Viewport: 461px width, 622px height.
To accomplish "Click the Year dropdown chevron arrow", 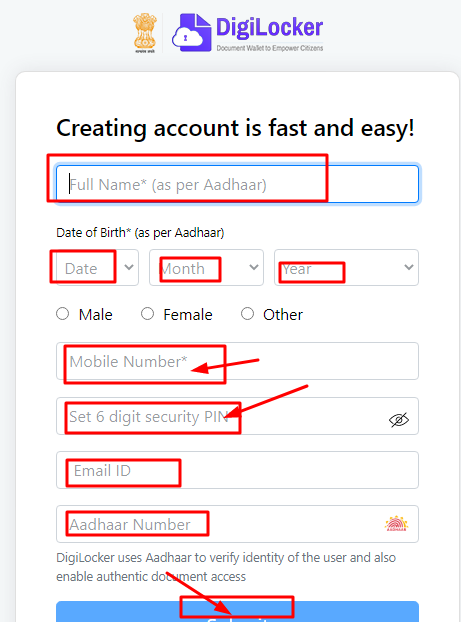I will (x=409, y=267).
